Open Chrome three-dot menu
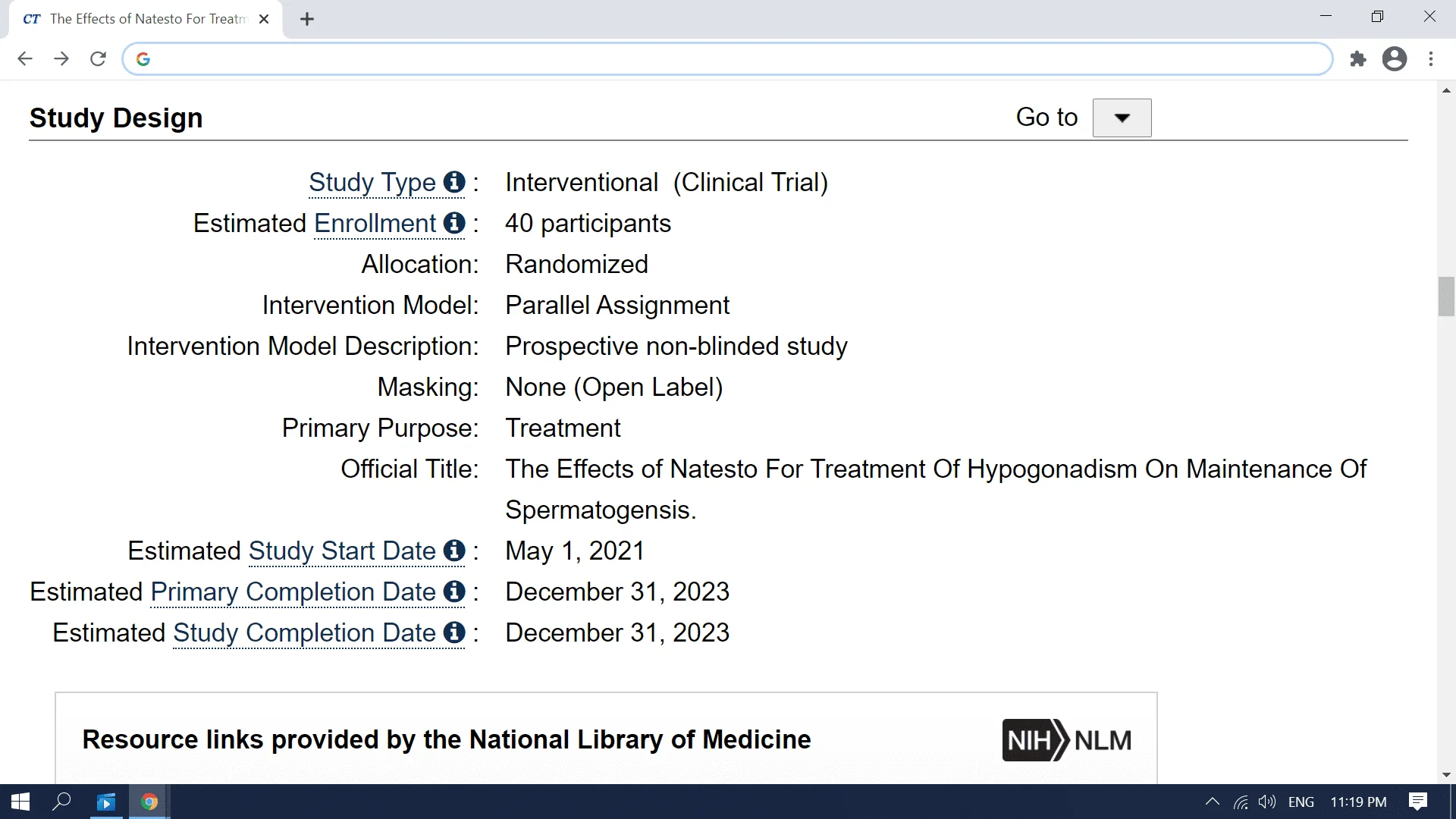Viewport: 1456px width, 819px height. [x=1431, y=59]
